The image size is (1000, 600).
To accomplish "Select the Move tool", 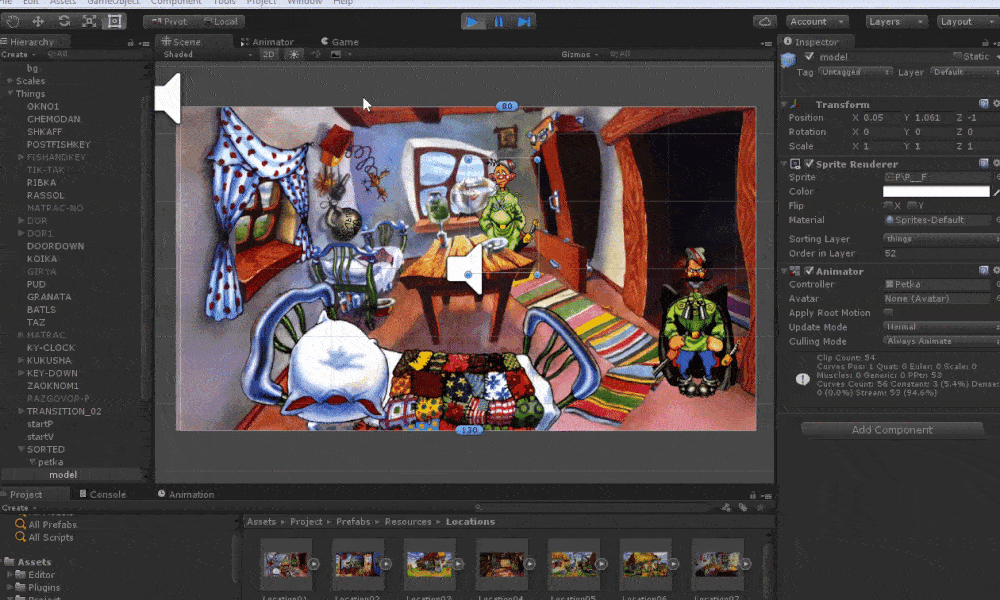I will tap(38, 21).
